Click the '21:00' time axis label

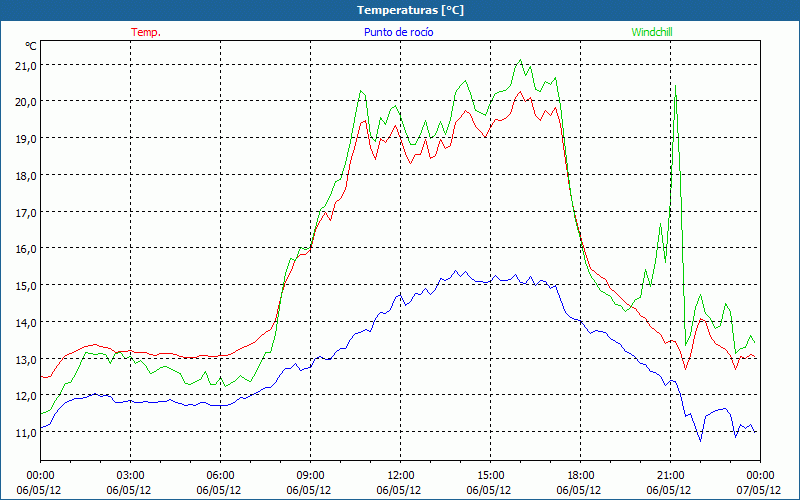tap(670, 476)
